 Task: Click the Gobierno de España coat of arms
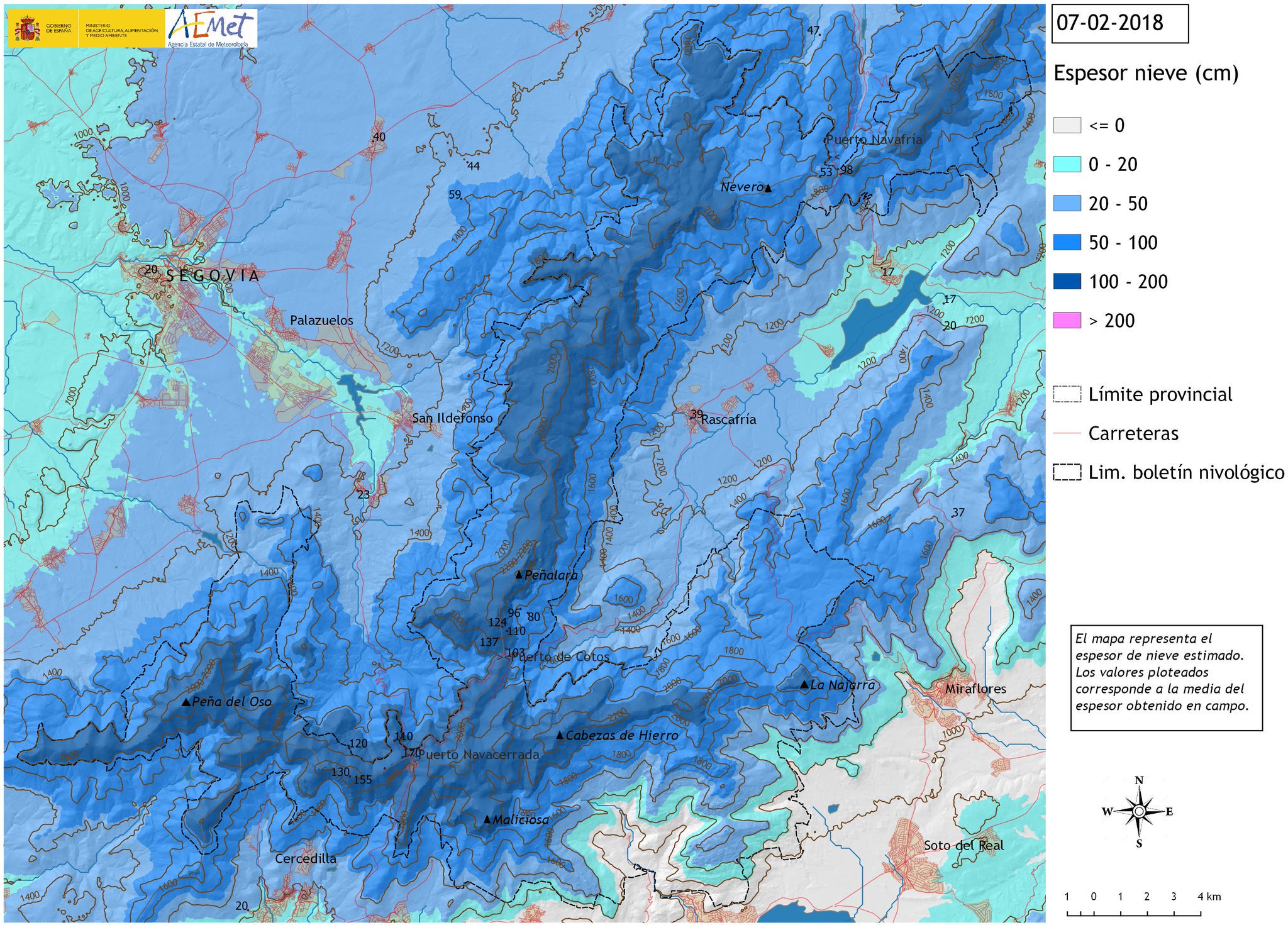click(26, 29)
